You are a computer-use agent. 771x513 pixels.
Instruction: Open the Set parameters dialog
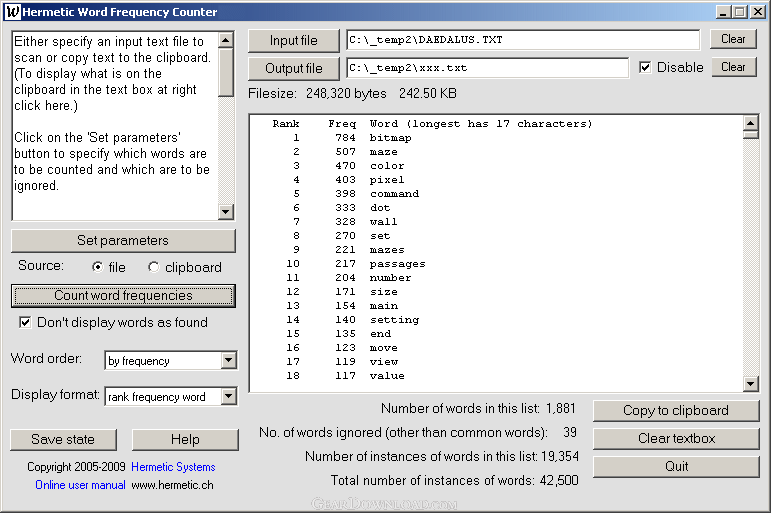point(123,241)
